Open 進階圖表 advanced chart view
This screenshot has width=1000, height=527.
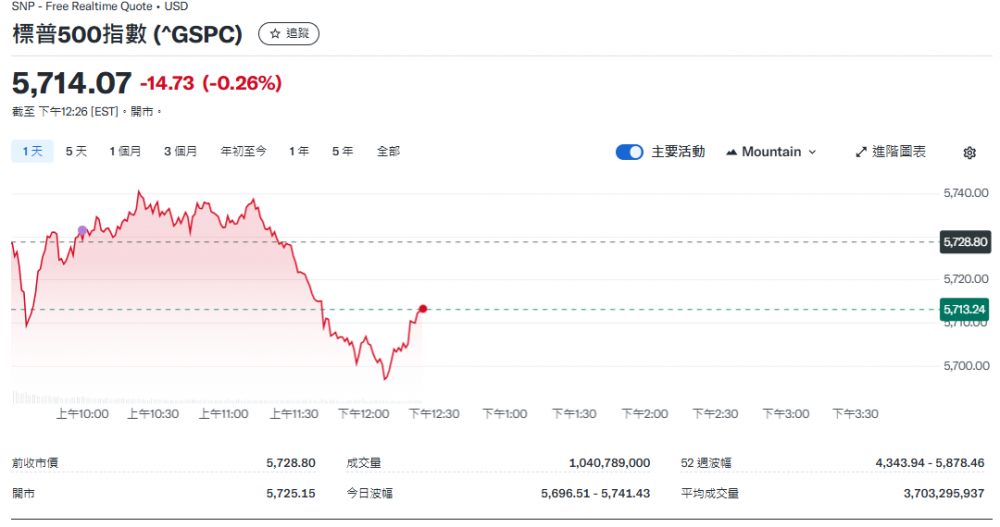pos(891,152)
